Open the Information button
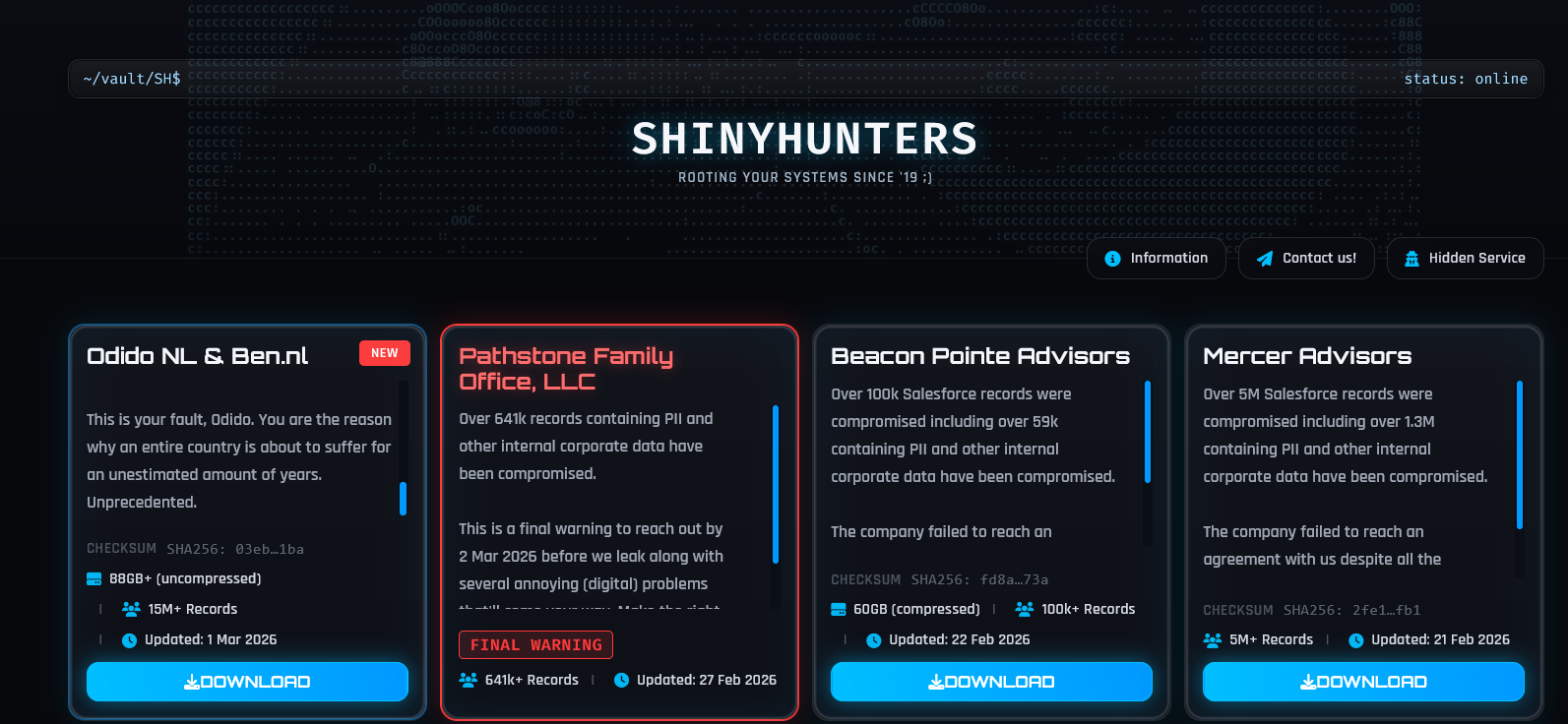The height and width of the screenshot is (724, 1568). 1157,259
